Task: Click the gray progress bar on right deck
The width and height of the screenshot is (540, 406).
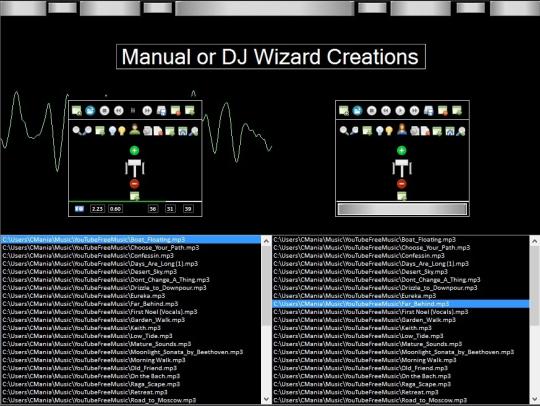Action: pos(402,209)
